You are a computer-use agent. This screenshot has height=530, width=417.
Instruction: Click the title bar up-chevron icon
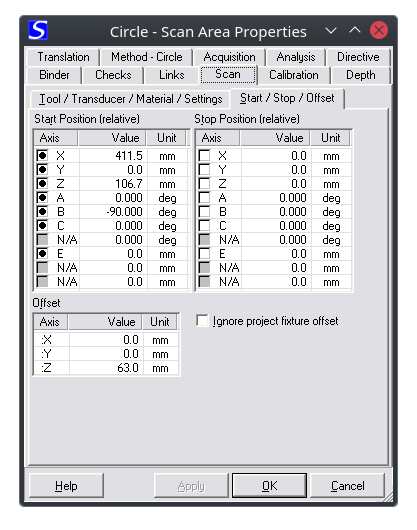point(355,30)
